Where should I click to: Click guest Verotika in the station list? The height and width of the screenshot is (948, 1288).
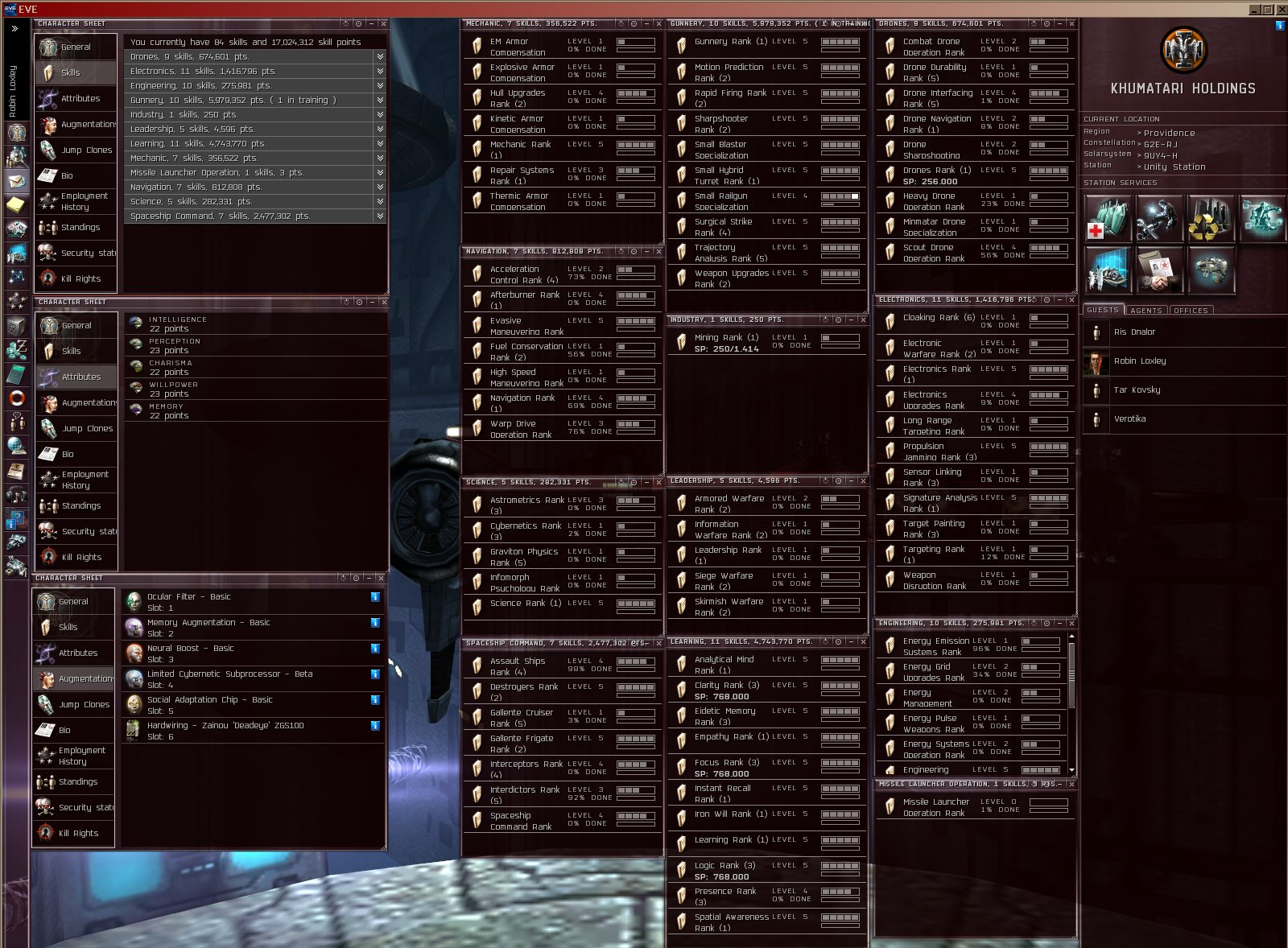(x=1183, y=419)
